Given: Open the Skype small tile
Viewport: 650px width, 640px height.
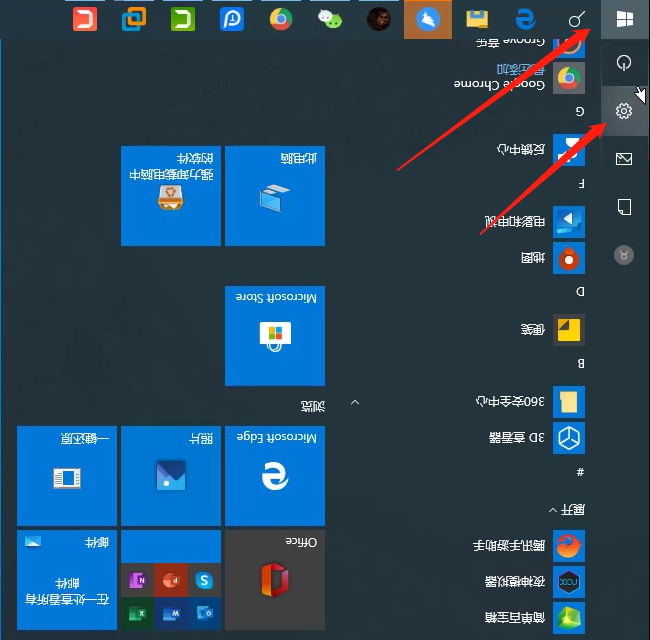Looking at the screenshot, I should [x=204, y=580].
